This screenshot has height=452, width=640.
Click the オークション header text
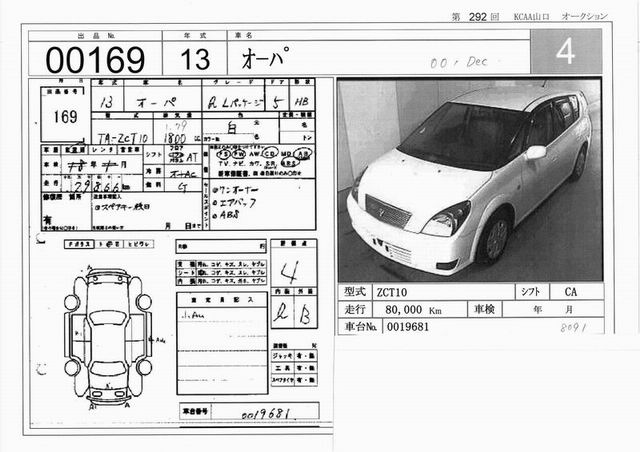coord(584,16)
